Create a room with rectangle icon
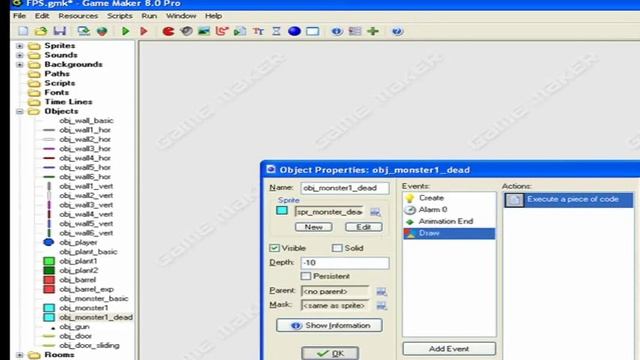This screenshot has height=360, width=640. [x=313, y=31]
